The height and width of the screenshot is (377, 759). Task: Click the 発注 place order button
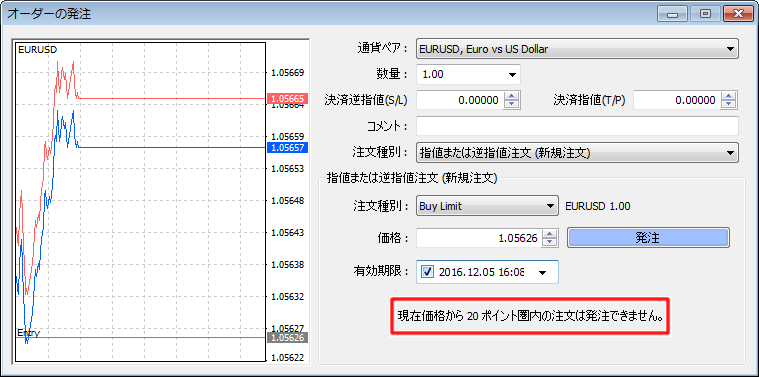pos(648,238)
